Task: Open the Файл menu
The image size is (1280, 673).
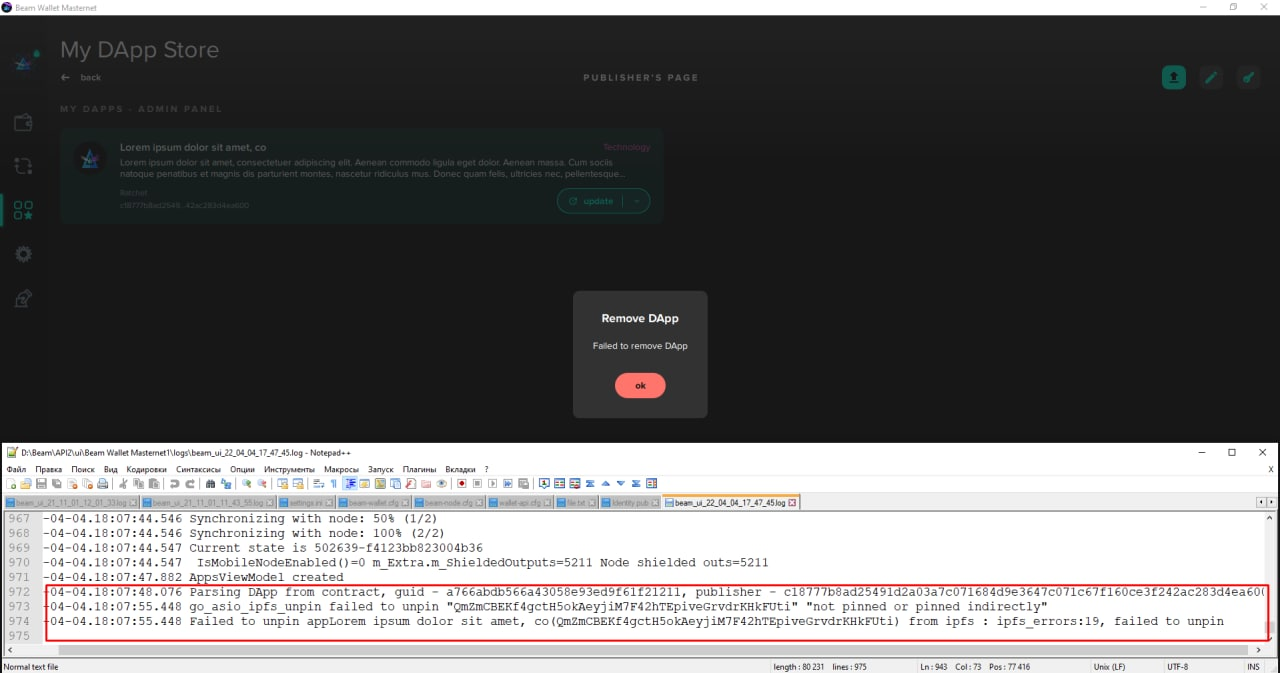Action: [17, 469]
